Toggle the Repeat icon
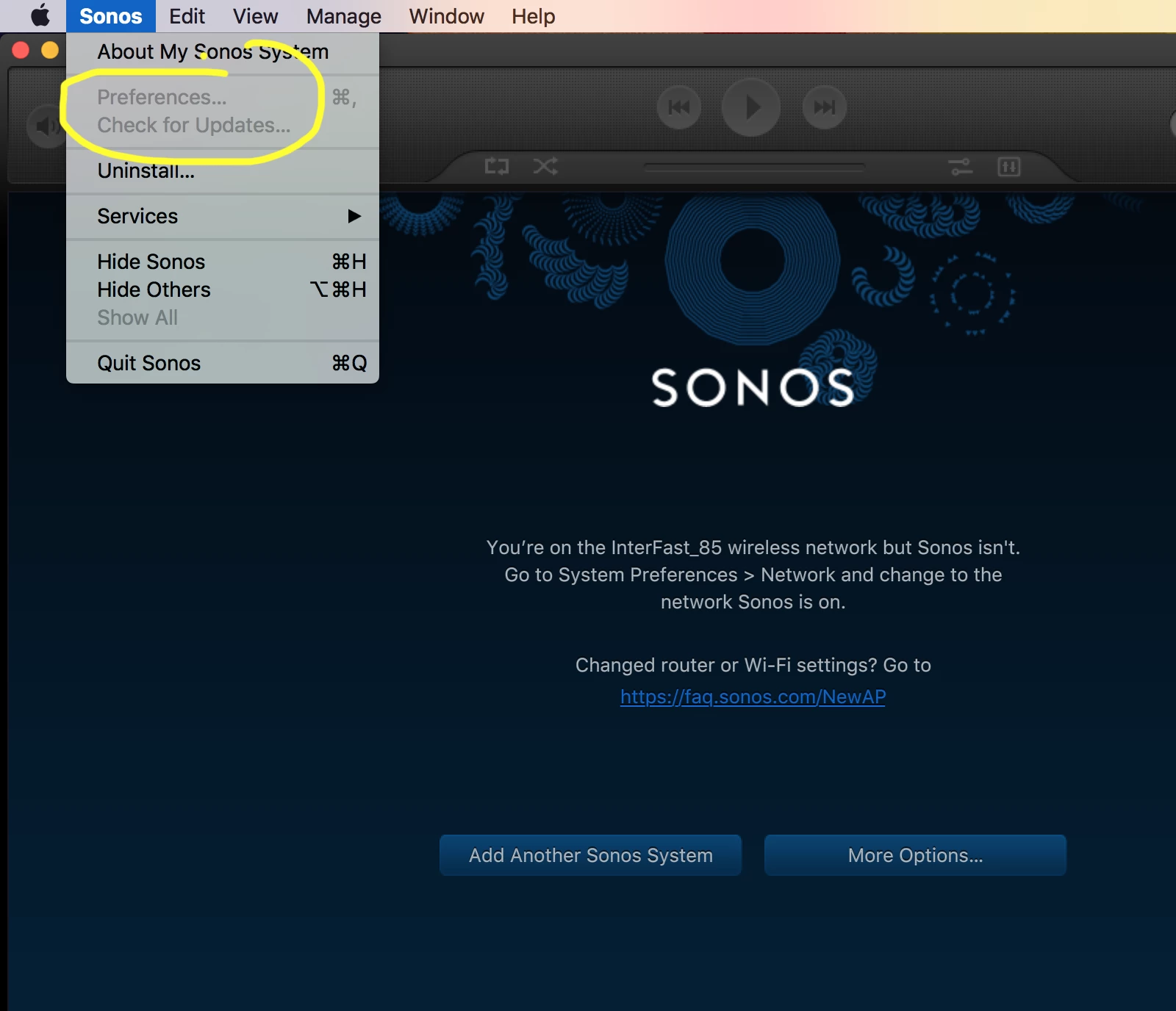 click(x=497, y=167)
